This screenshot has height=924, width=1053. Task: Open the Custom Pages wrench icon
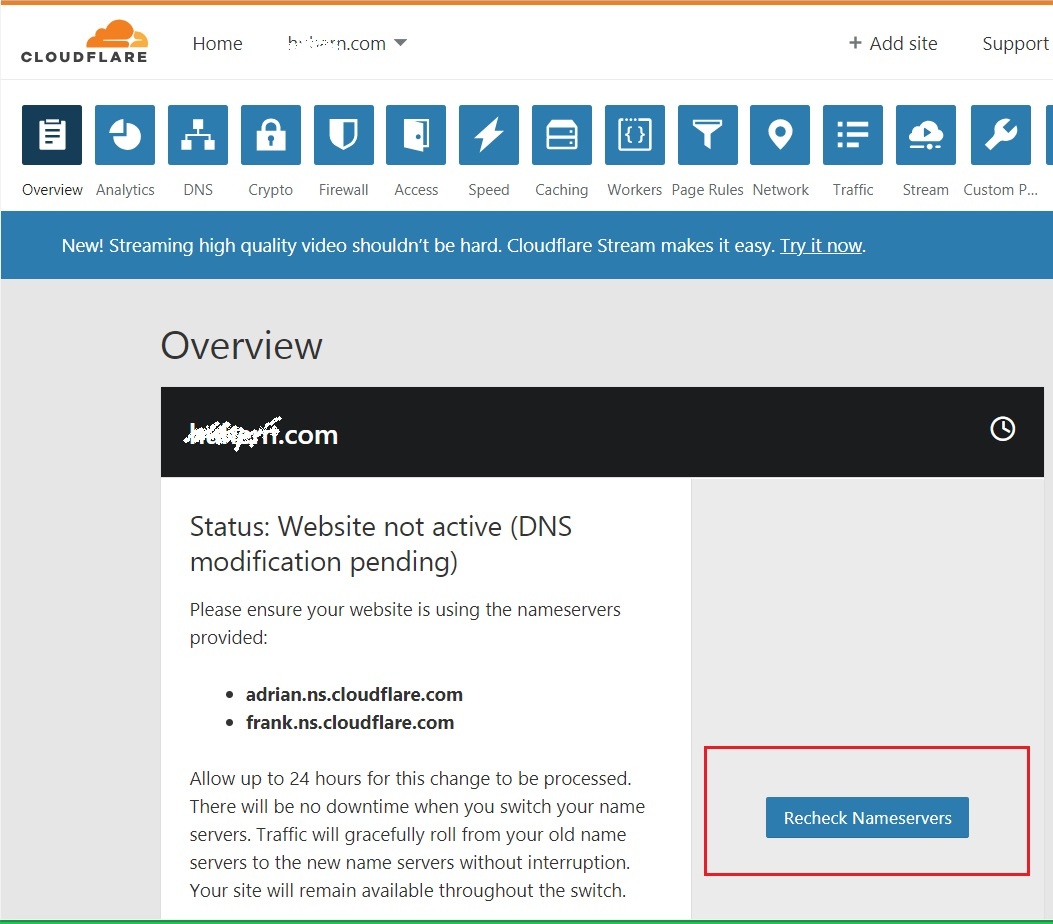(x=1001, y=135)
